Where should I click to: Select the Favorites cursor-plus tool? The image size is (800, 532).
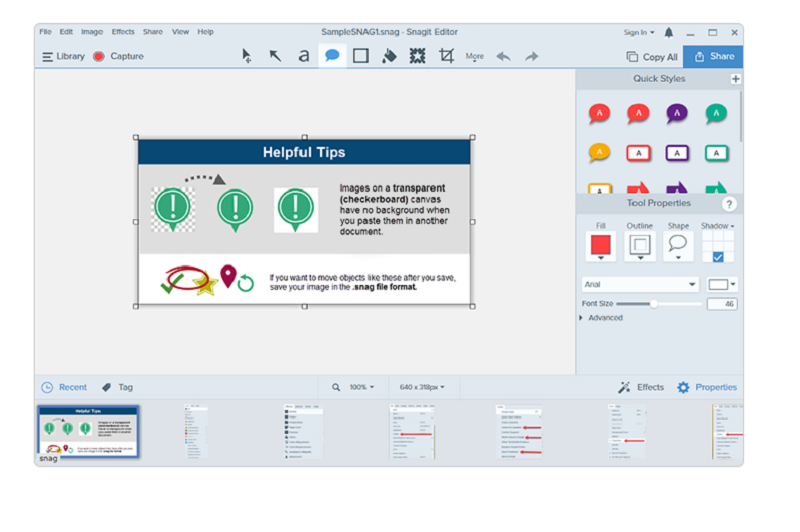coord(246,56)
